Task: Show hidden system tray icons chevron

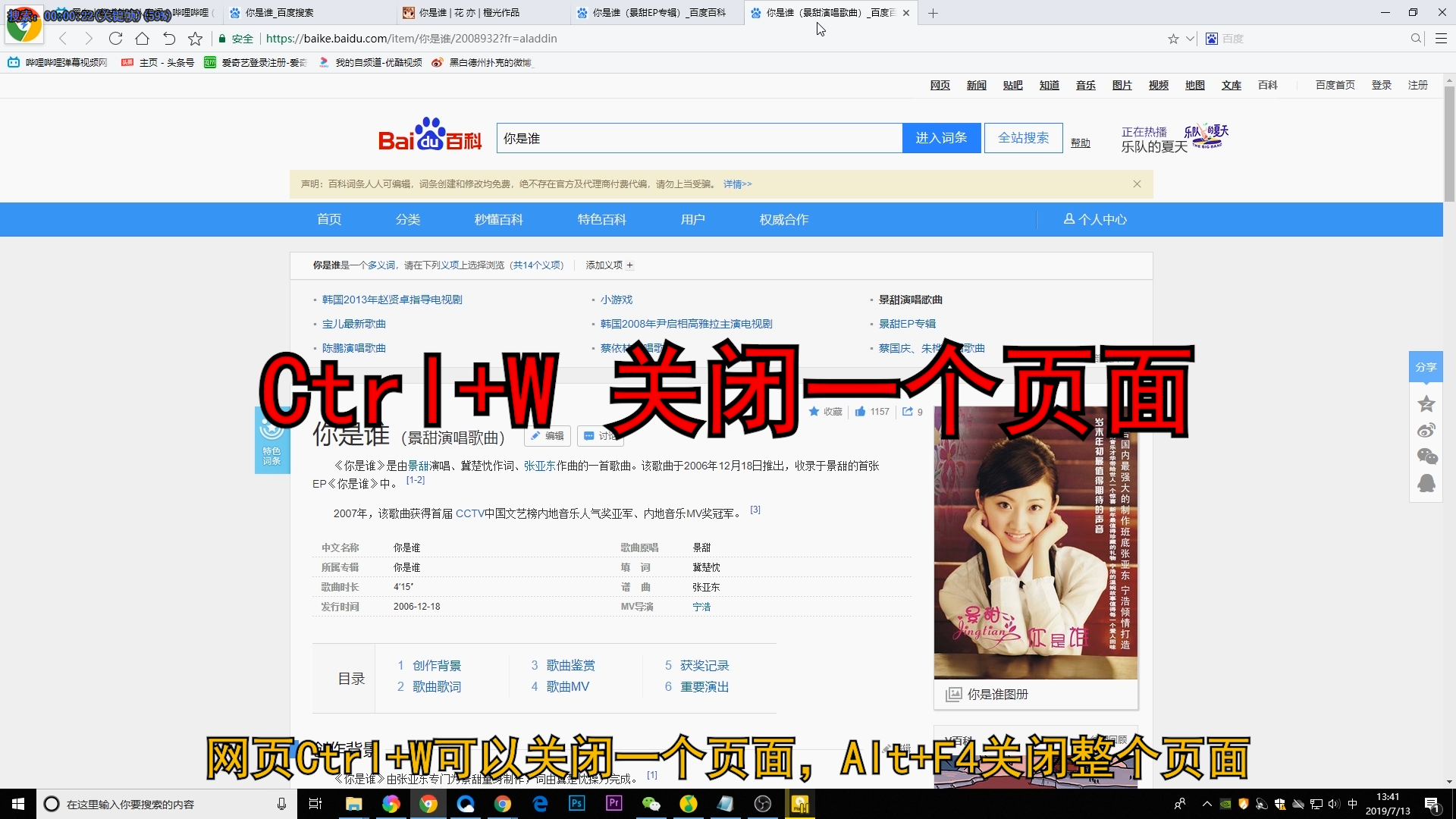Action: point(1207,804)
